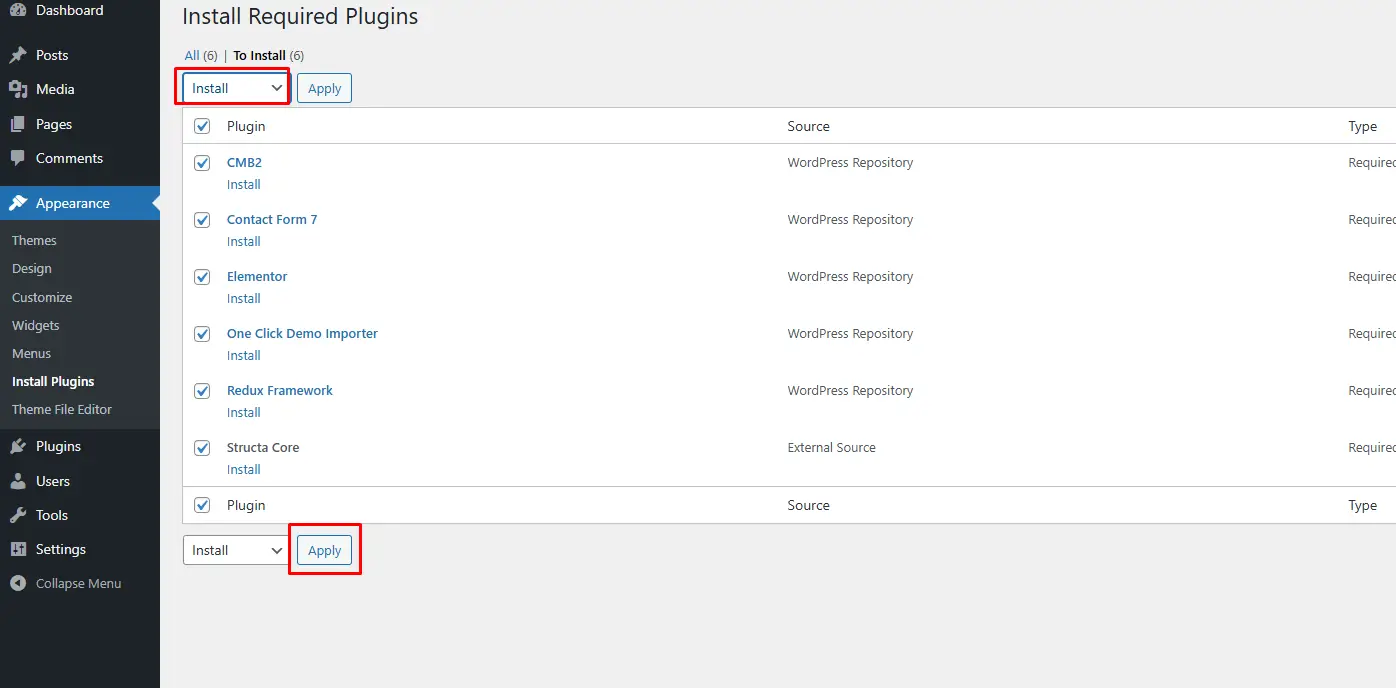This screenshot has width=1396, height=688.
Task: Click the Pages icon in sidebar
Action: 18,124
